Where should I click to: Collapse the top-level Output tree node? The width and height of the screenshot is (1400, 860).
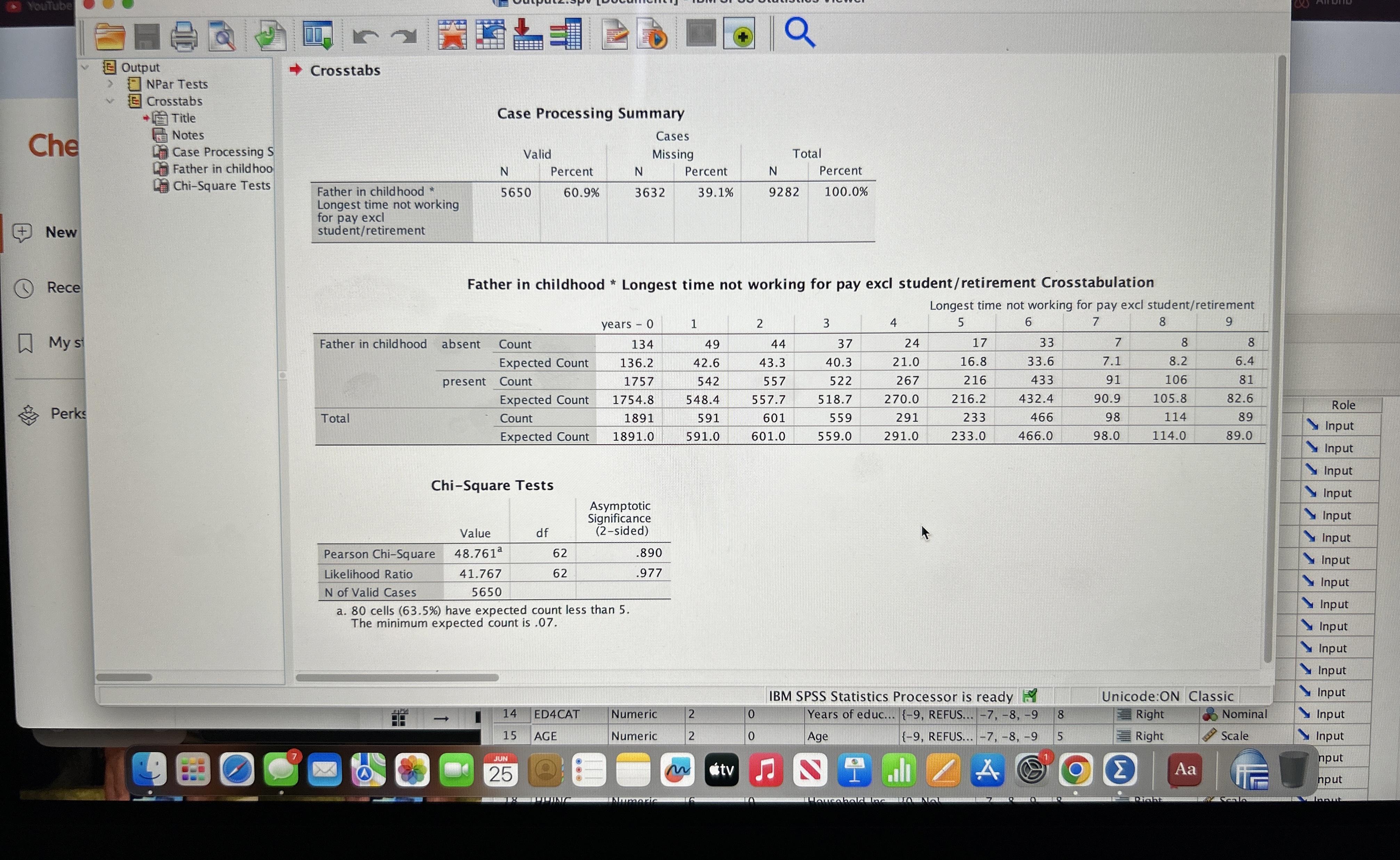[85, 67]
